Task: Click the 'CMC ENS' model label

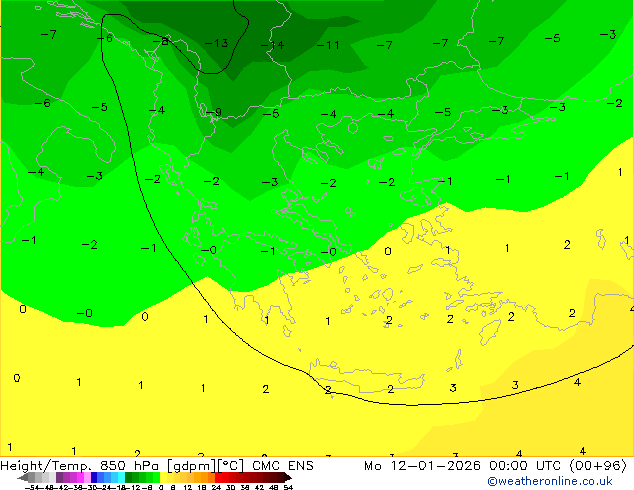Action: (283, 466)
